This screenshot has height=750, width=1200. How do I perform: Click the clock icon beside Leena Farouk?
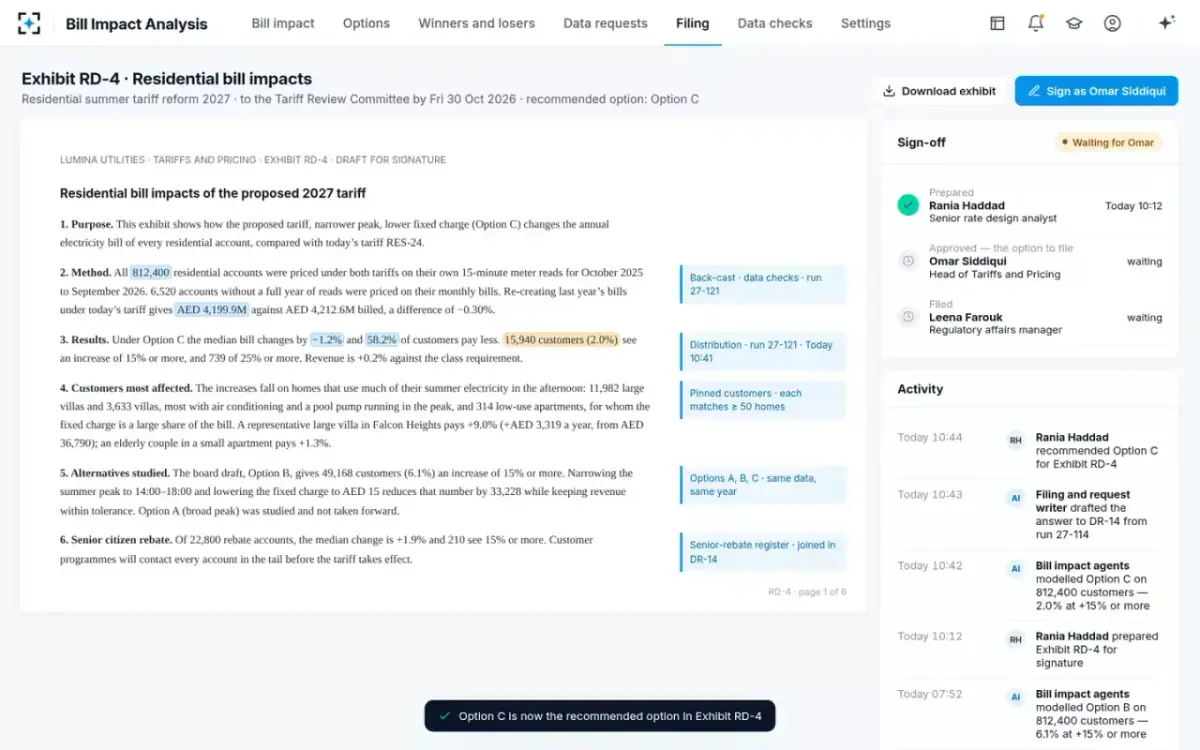[908, 317]
